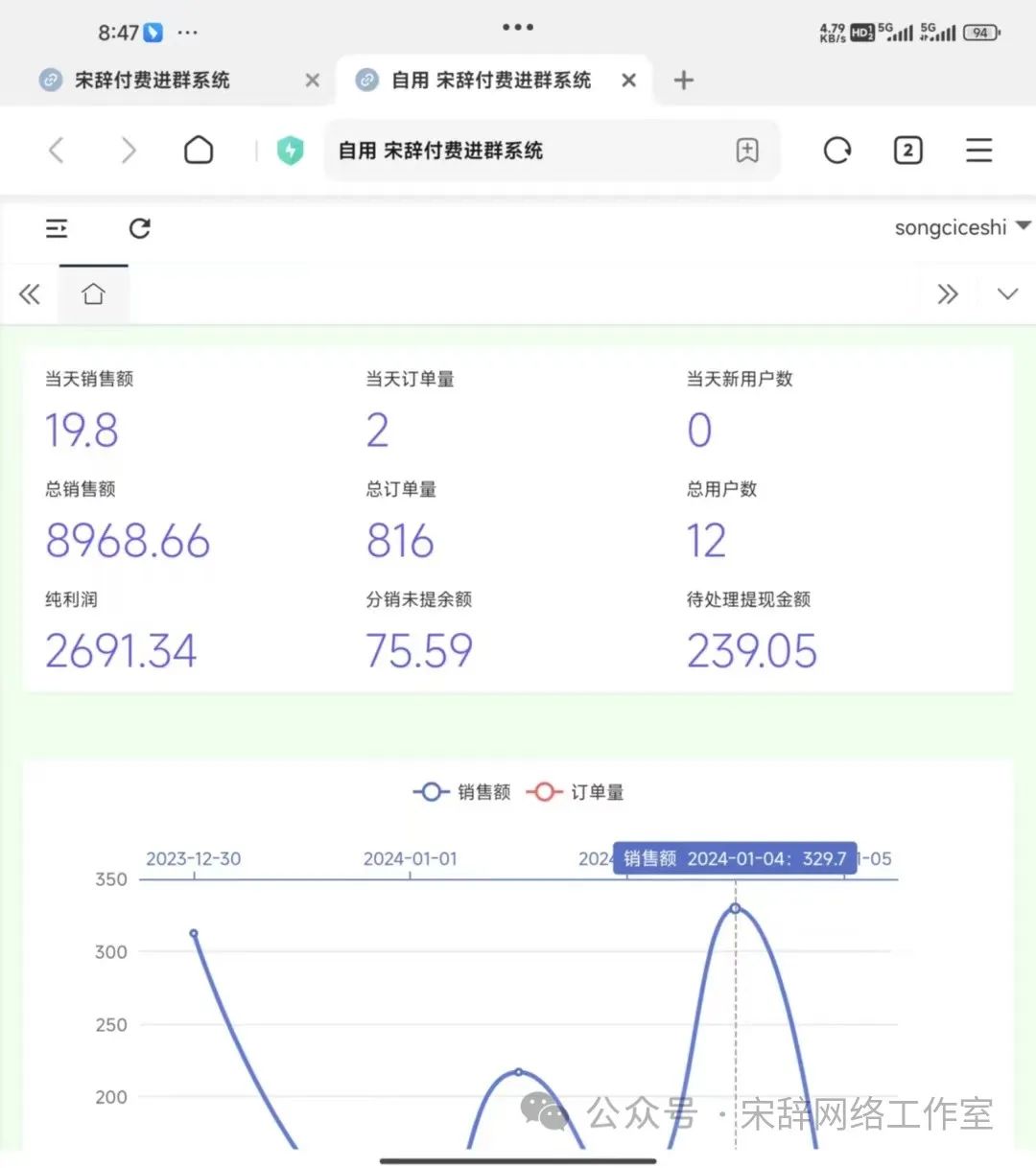Select the home icon on the dashboard tab bar
Viewport: 1036px width, 1168px height.
(93, 293)
